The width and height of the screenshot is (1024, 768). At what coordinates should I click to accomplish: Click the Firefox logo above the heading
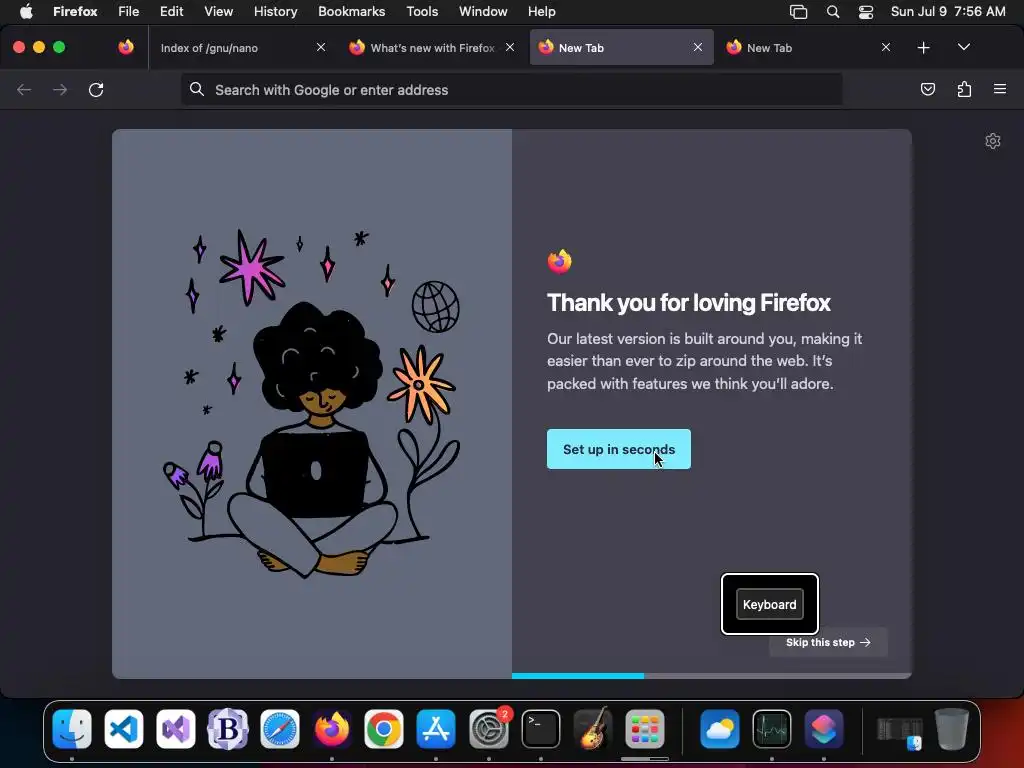coord(560,261)
